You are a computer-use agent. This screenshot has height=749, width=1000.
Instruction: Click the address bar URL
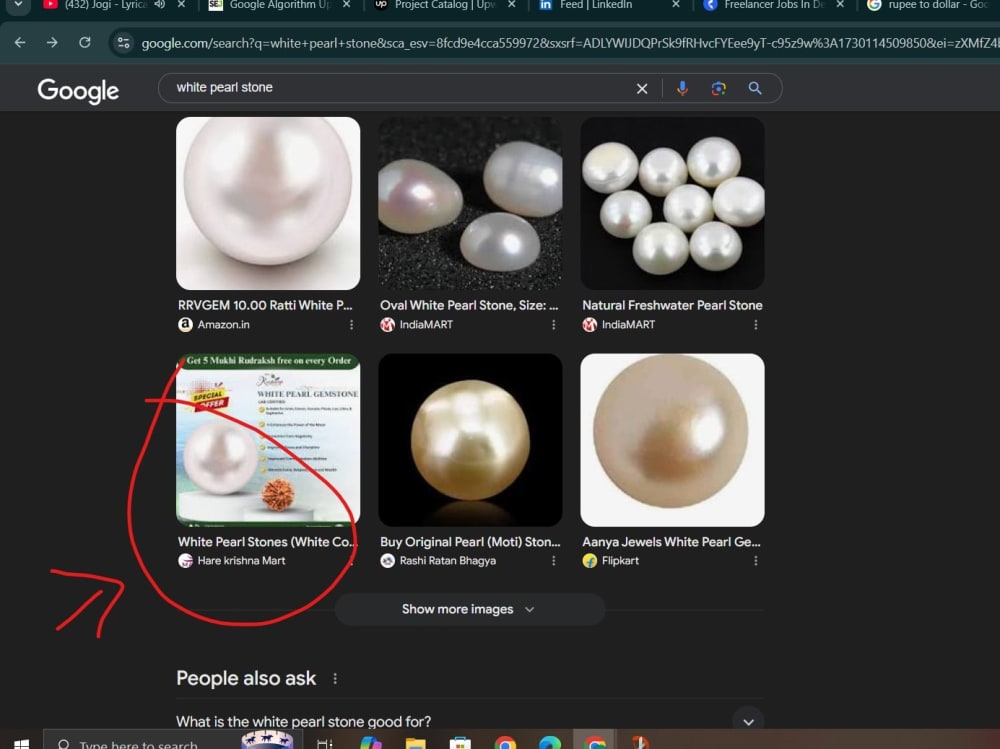(568, 43)
